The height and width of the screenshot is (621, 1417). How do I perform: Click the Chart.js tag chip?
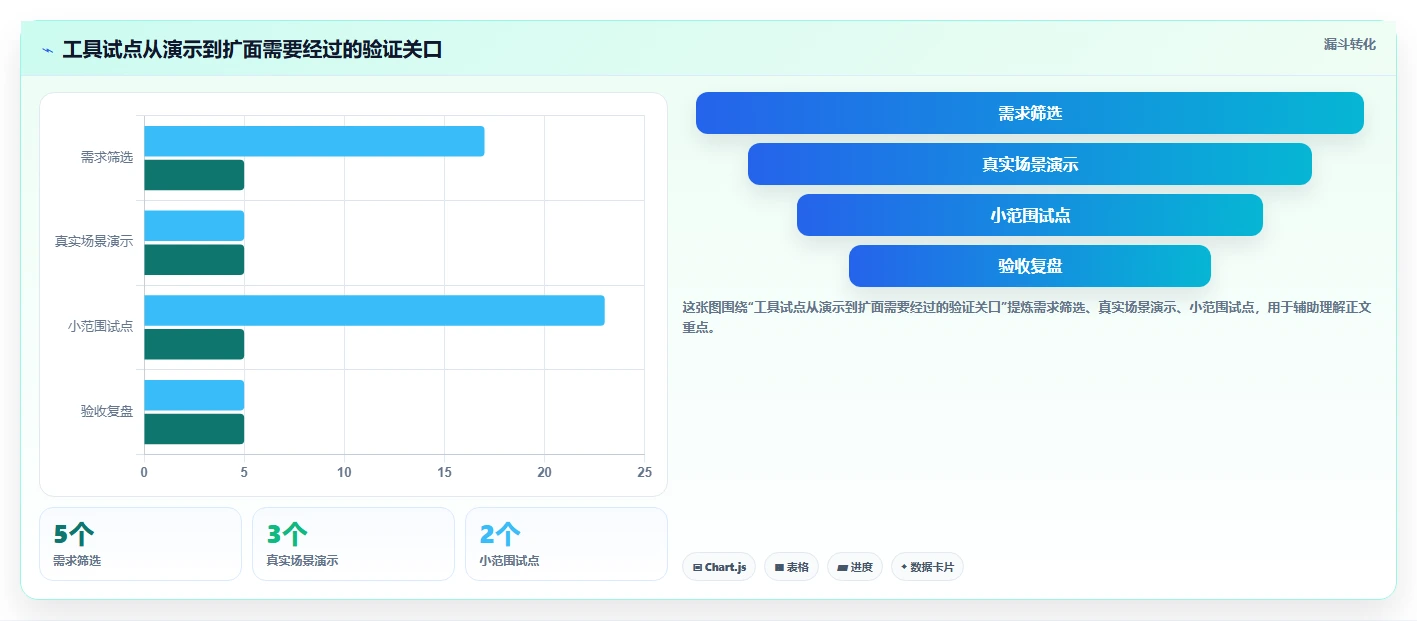click(x=719, y=567)
